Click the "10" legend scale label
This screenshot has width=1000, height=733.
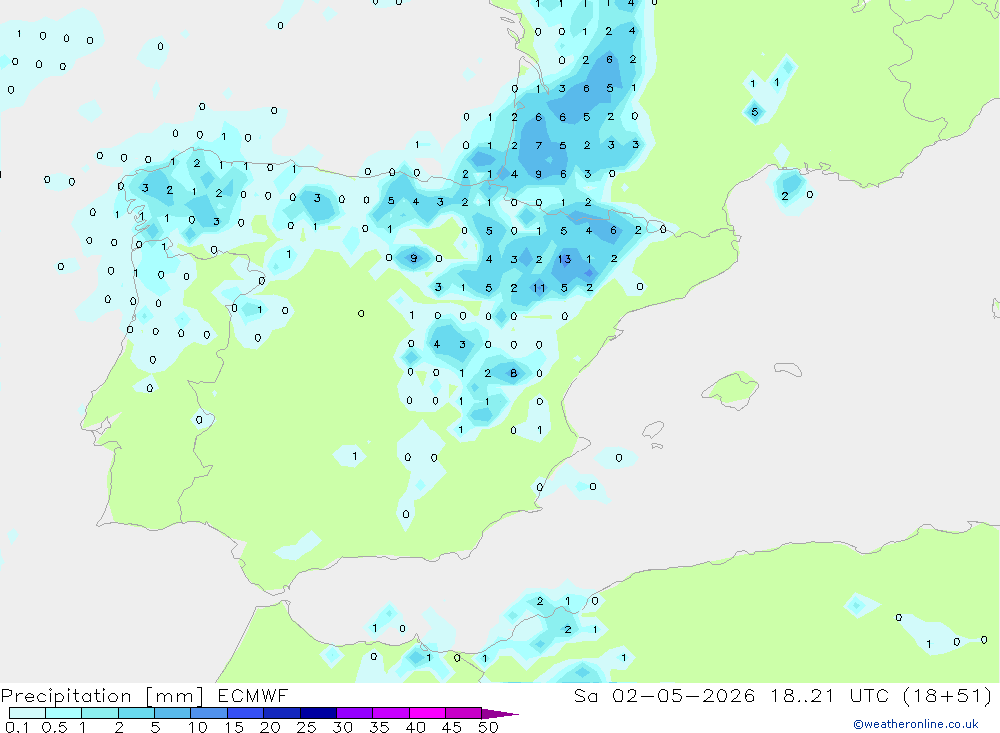coord(198,727)
